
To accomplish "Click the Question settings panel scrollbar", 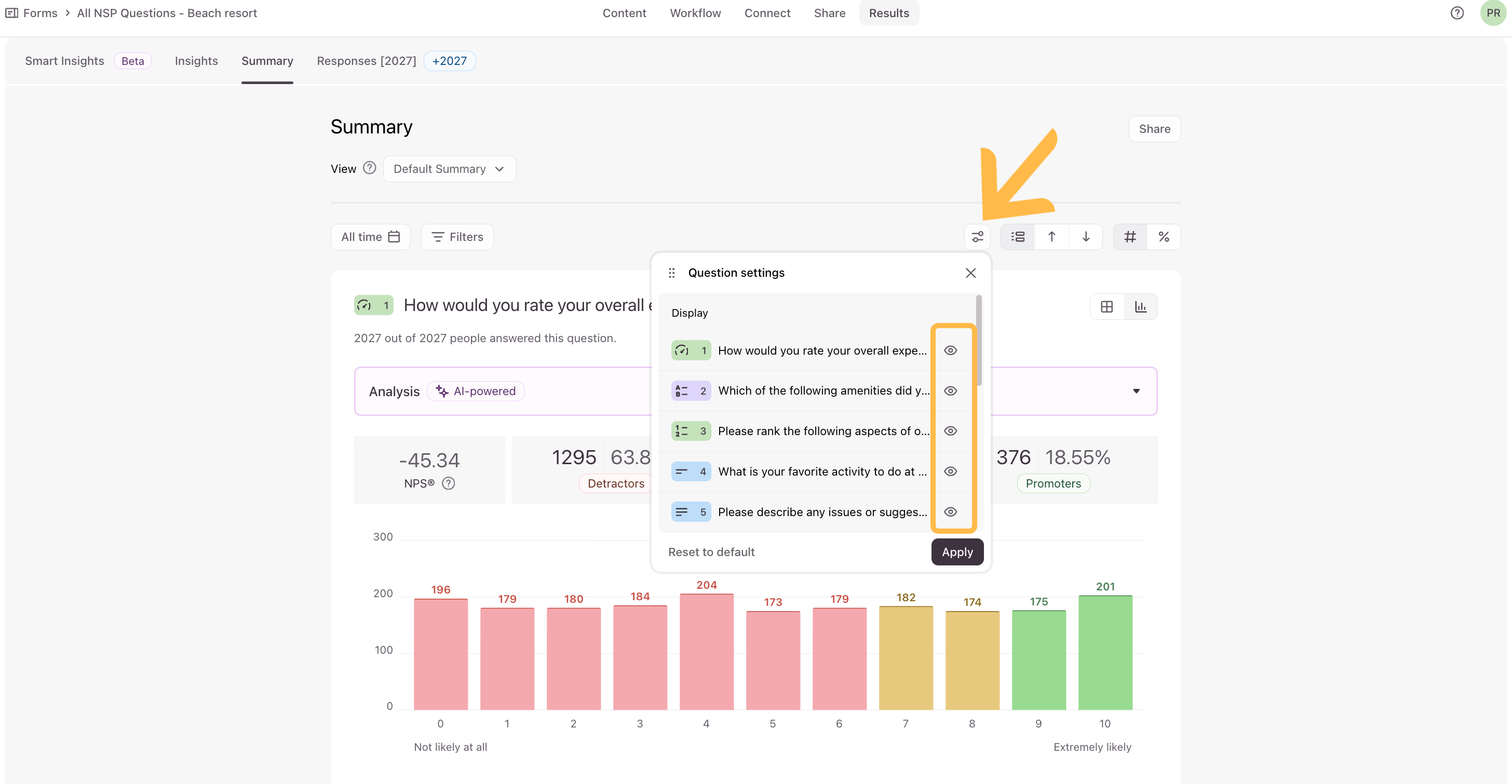I will click(x=978, y=341).
